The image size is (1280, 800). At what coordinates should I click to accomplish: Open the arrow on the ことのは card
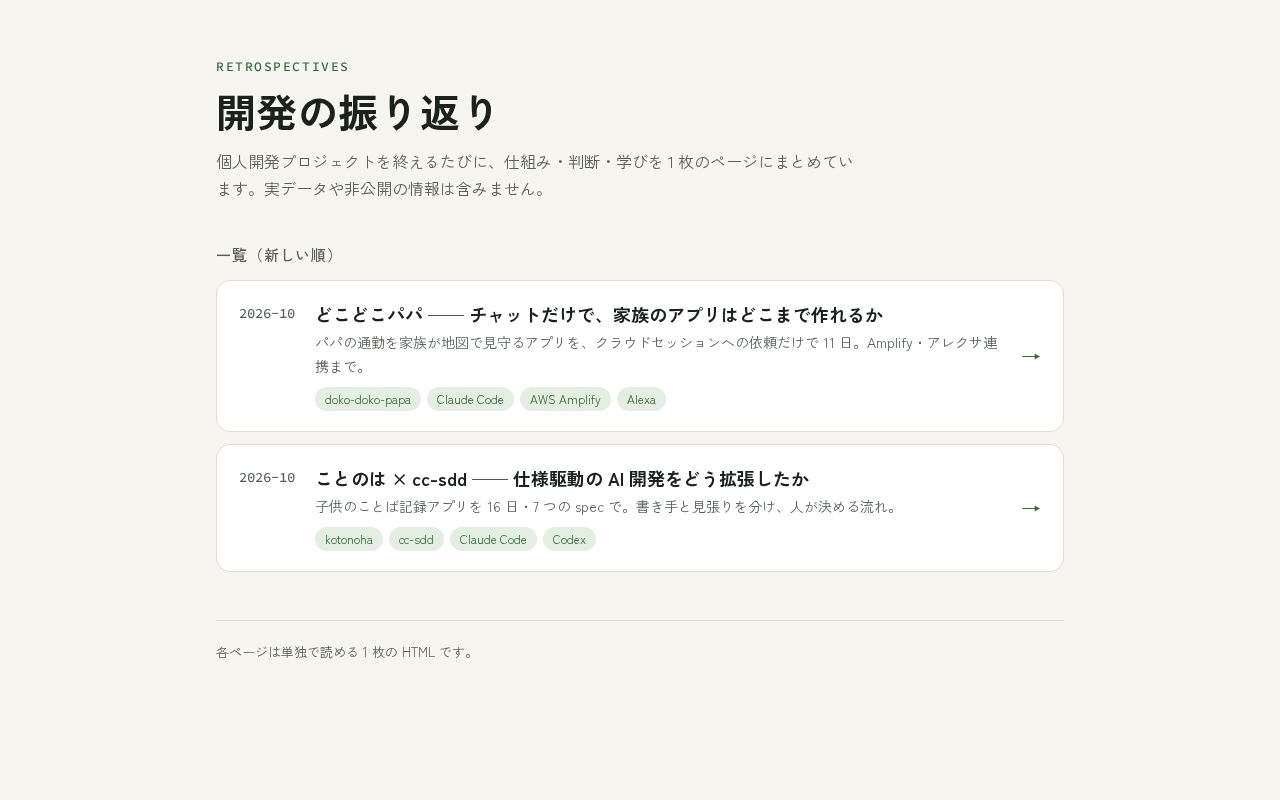[x=1031, y=508]
